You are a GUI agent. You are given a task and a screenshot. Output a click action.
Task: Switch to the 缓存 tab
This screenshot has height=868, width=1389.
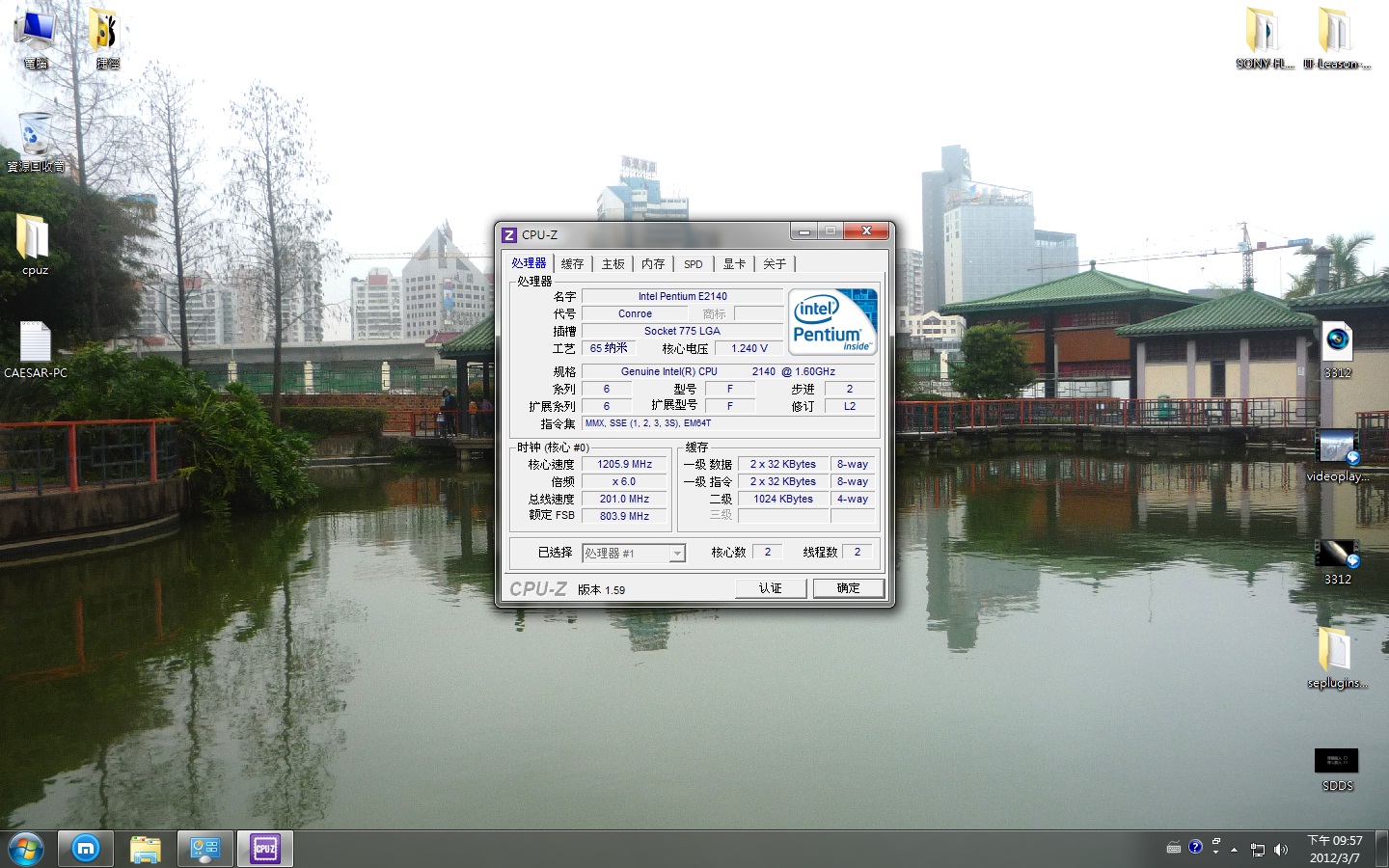[x=572, y=263]
